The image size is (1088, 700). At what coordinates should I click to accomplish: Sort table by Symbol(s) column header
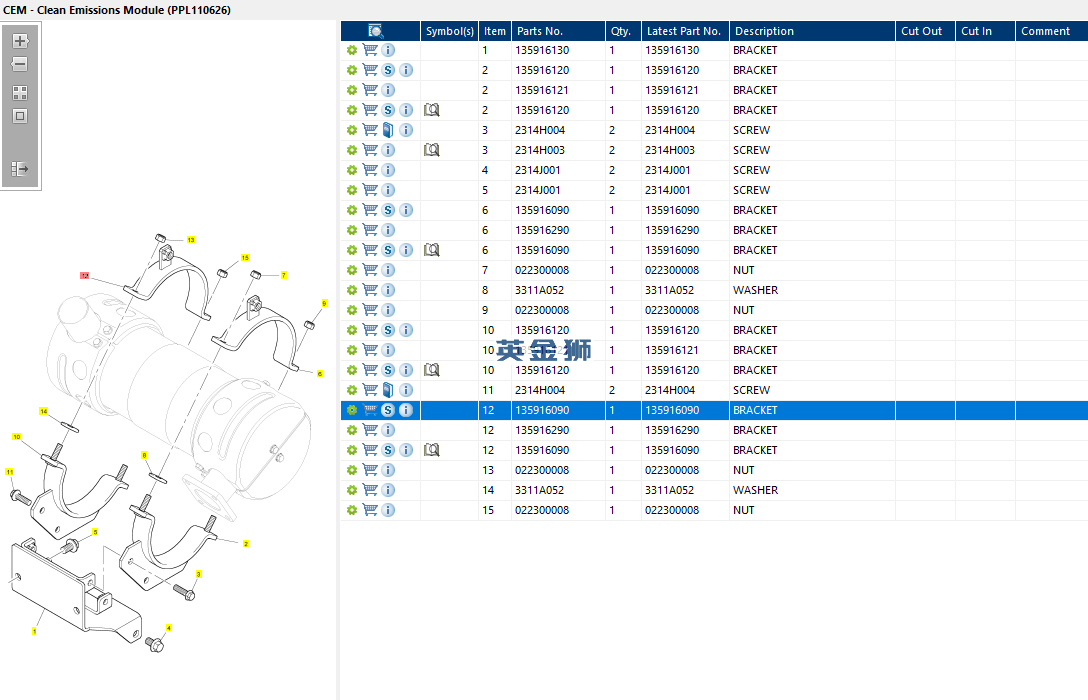tap(450, 31)
